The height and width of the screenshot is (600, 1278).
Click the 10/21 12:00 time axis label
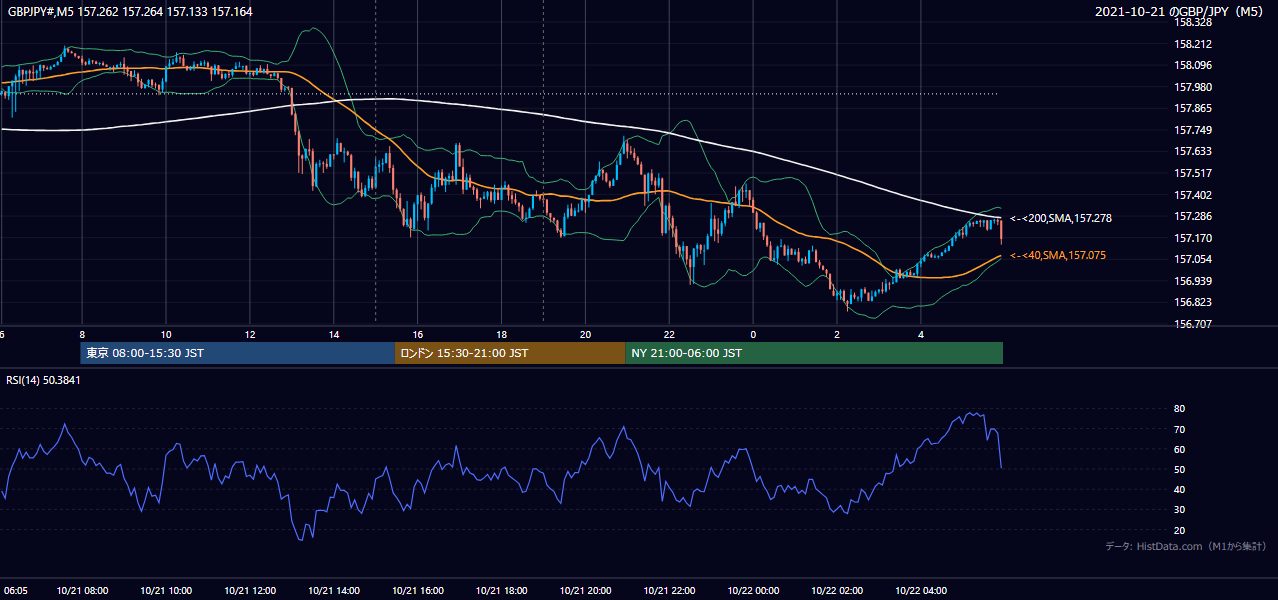(250, 591)
